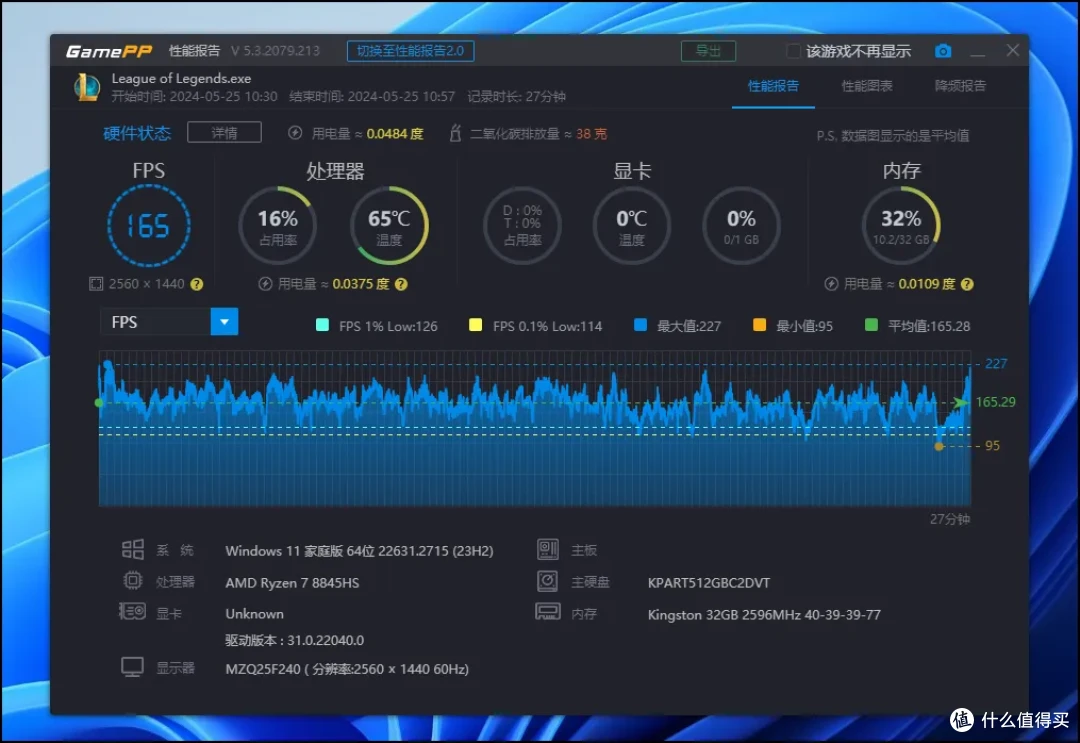Click the 165 FPS circular gauge
The height and width of the screenshot is (743, 1080).
pos(149,225)
